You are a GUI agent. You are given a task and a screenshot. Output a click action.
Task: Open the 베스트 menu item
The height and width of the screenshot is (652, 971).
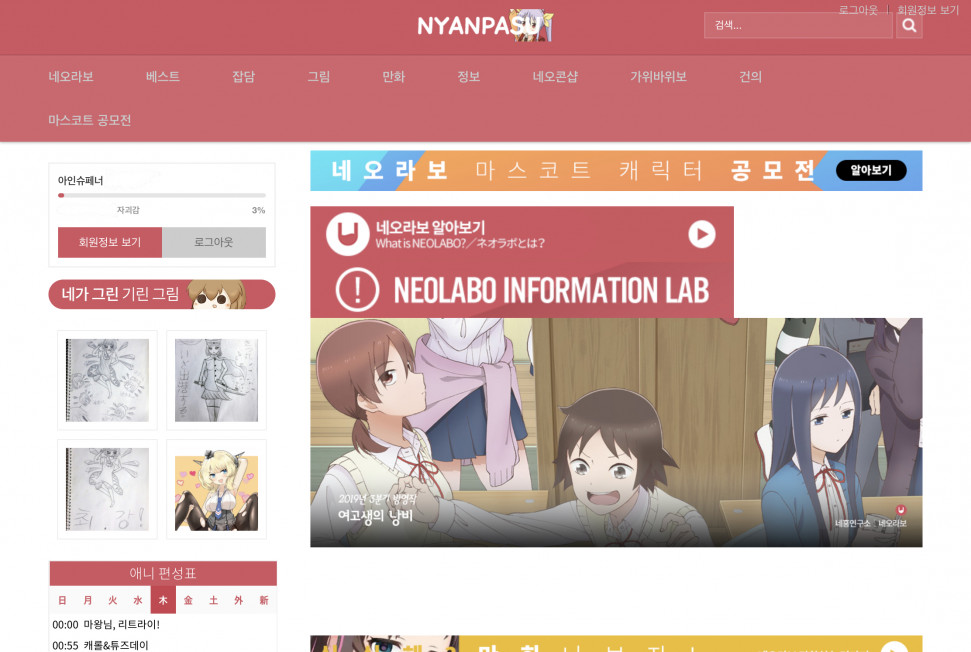(x=163, y=77)
